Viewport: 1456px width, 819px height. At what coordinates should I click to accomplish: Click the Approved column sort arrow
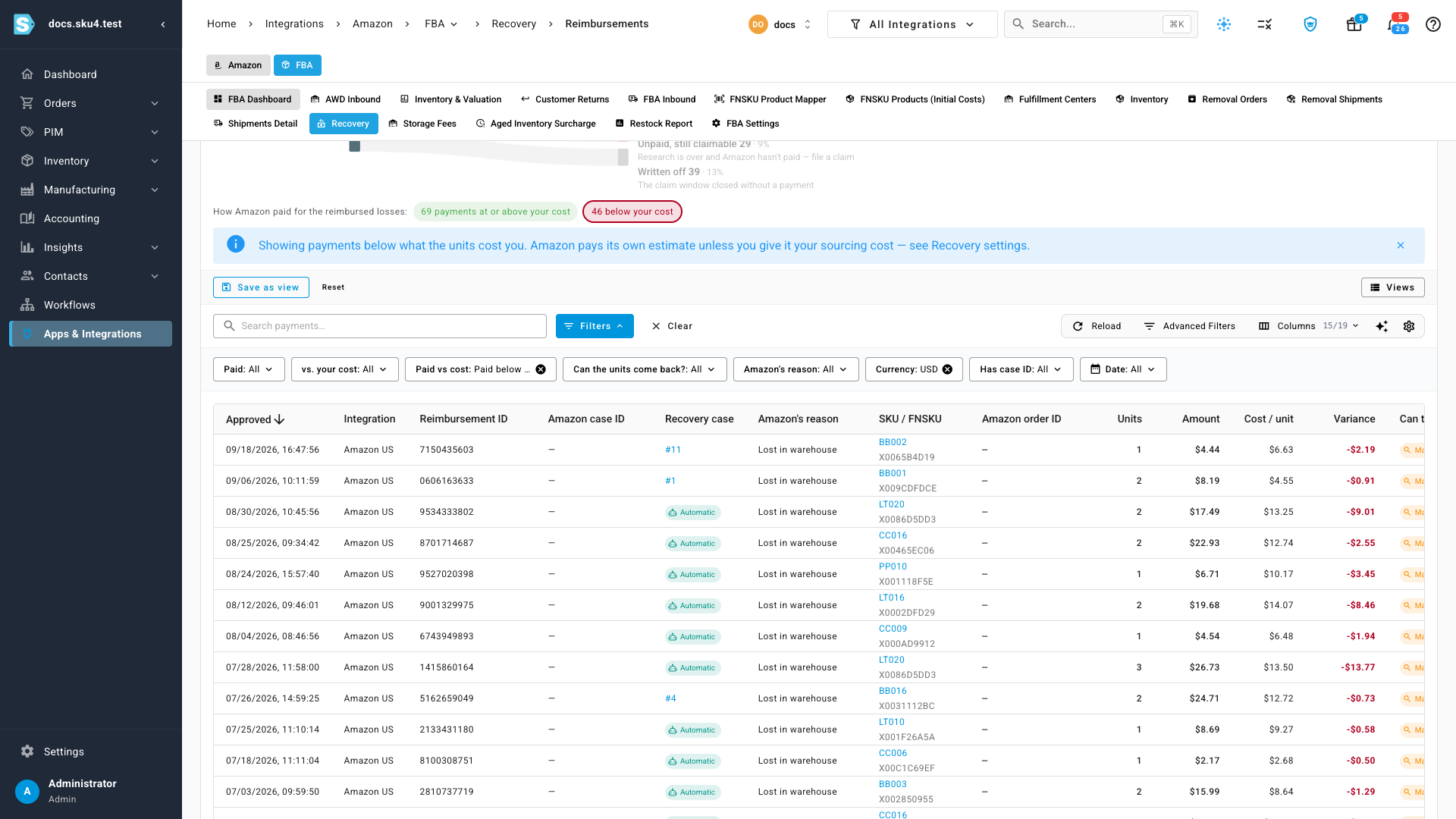pos(280,419)
